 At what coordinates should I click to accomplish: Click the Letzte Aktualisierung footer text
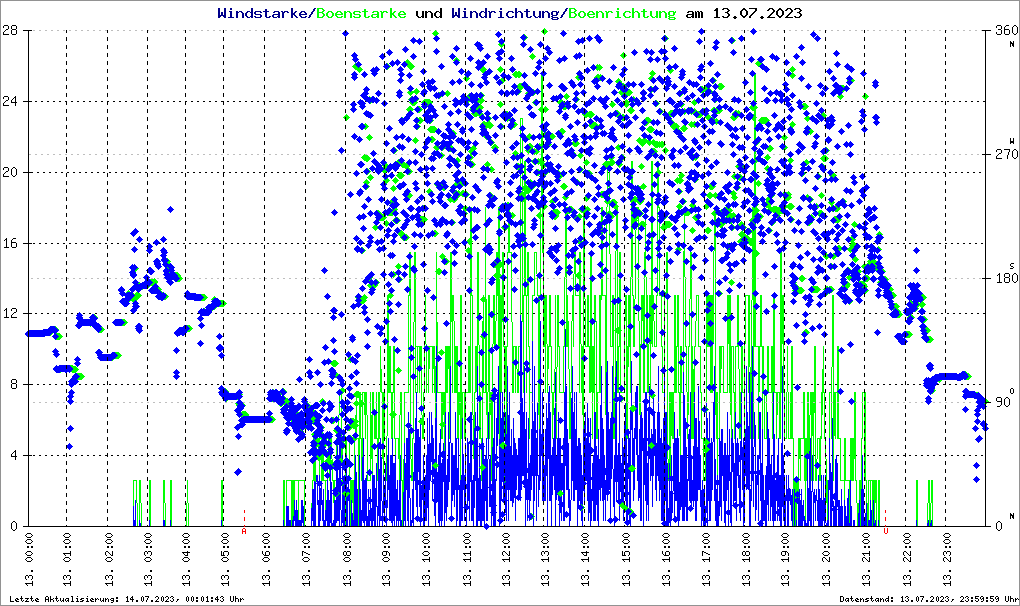[126, 599]
